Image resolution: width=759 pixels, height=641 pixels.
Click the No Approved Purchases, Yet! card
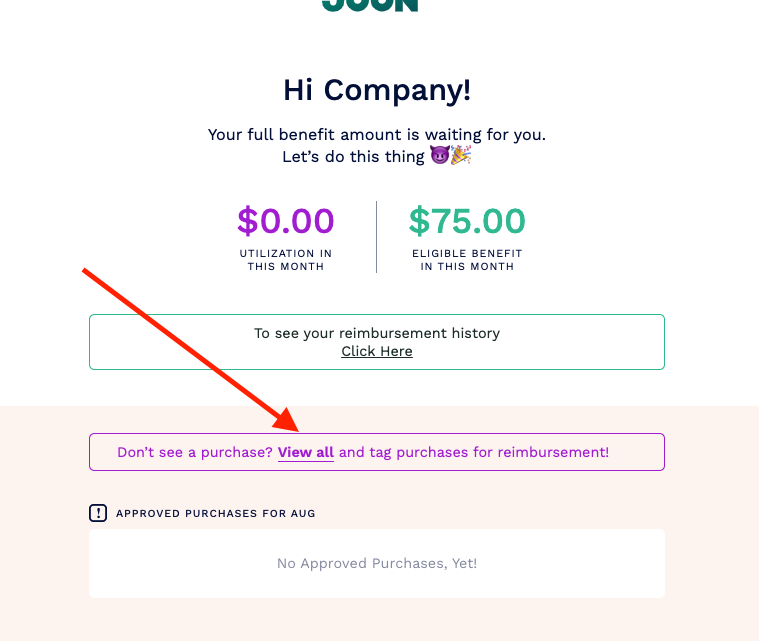377,563
